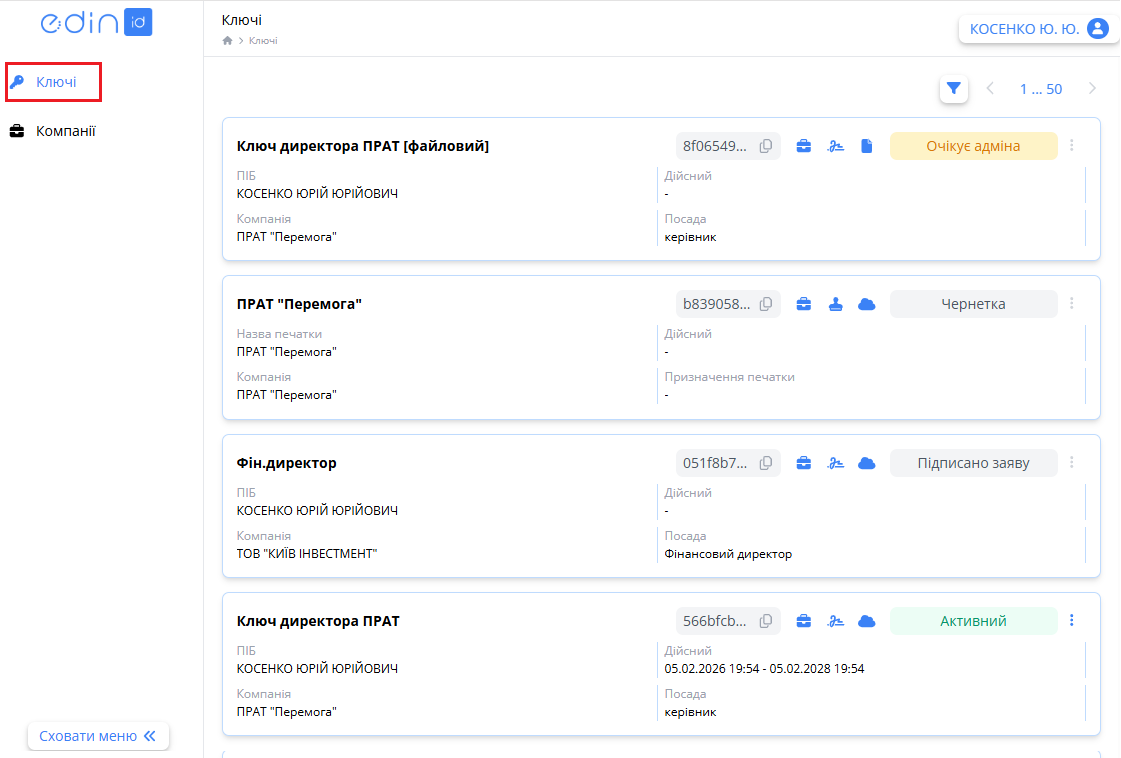
Task: Open more actions for the Підписано заяву key
Action: click(x=1072, y=463)
